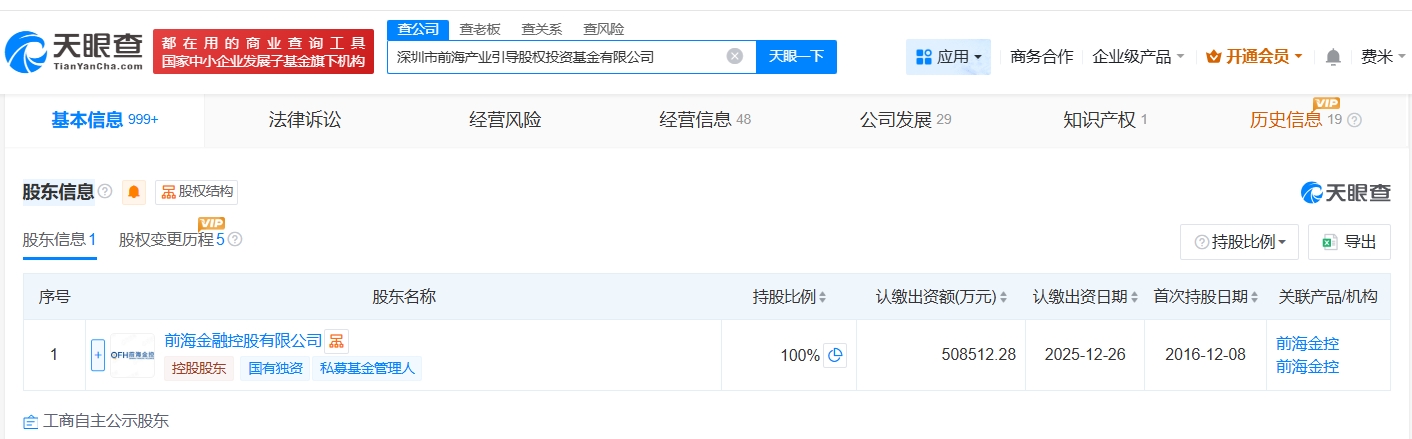This screenshot has width=1412, height=439.
Task: Open the 应用 dropdown menu
Action: click(948, 57)
